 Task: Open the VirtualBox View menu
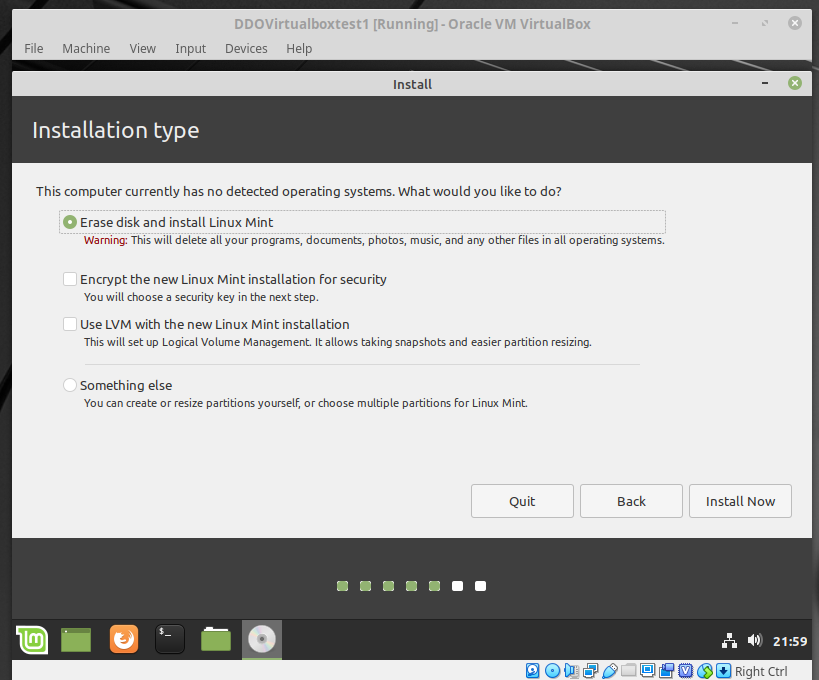[143, 49]
